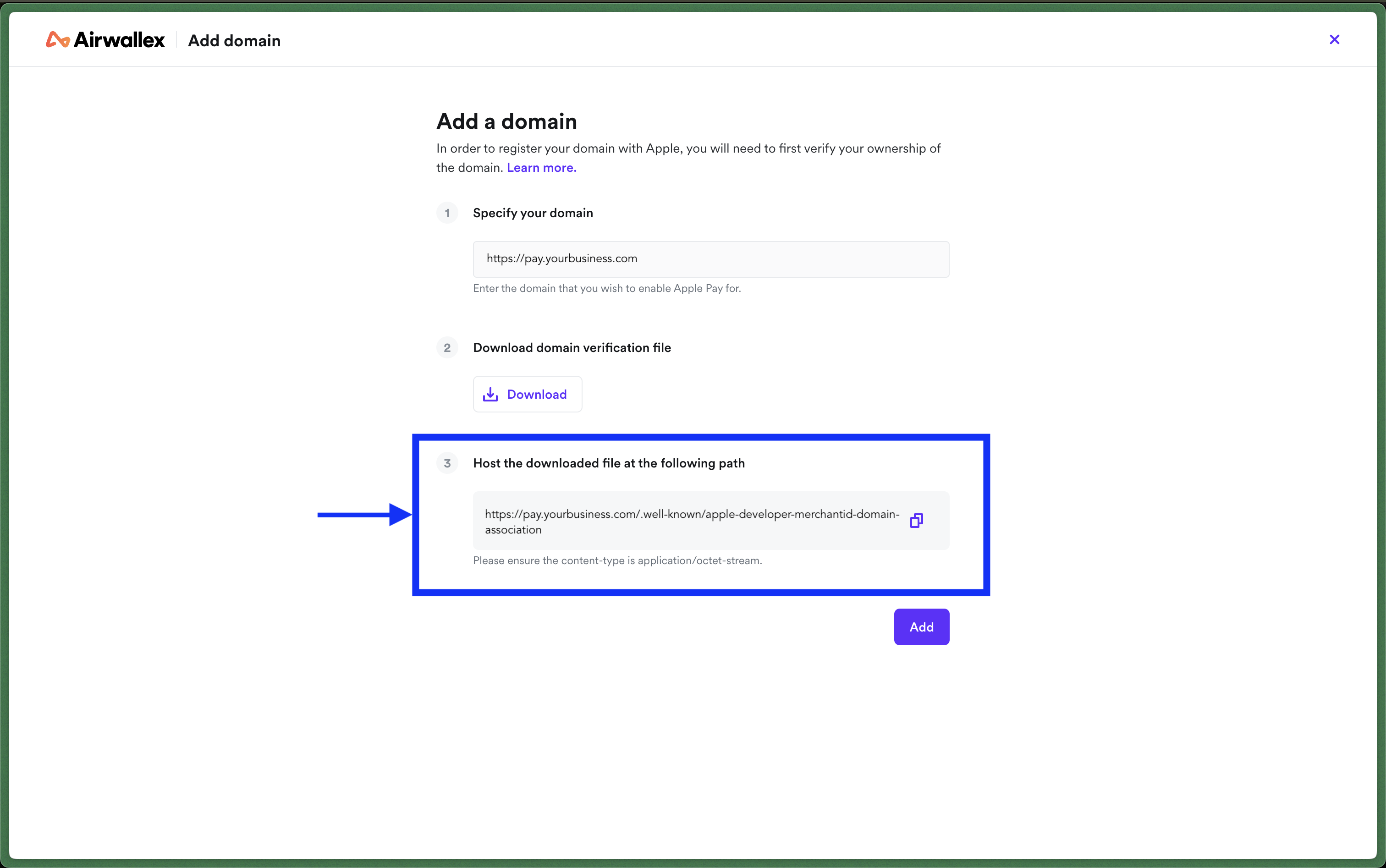Click the step 3 number badge

[447, 463]
